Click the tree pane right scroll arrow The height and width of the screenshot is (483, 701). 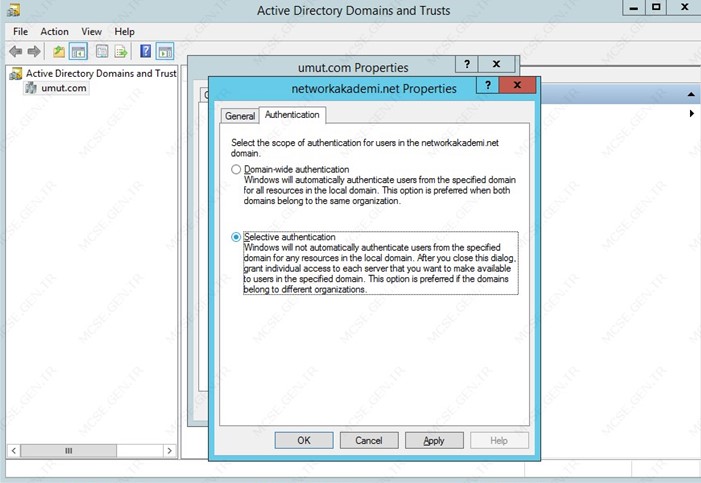(169, 451)
